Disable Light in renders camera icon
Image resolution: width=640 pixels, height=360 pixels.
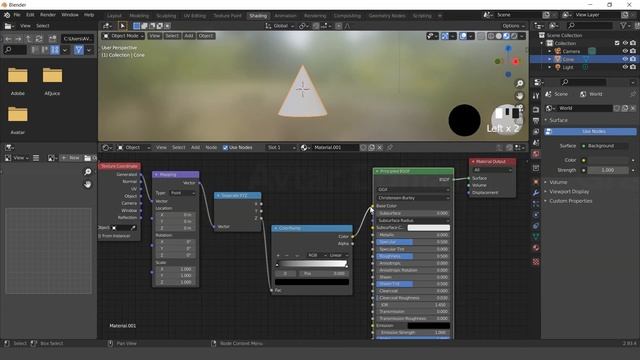[x=633, y=67]
